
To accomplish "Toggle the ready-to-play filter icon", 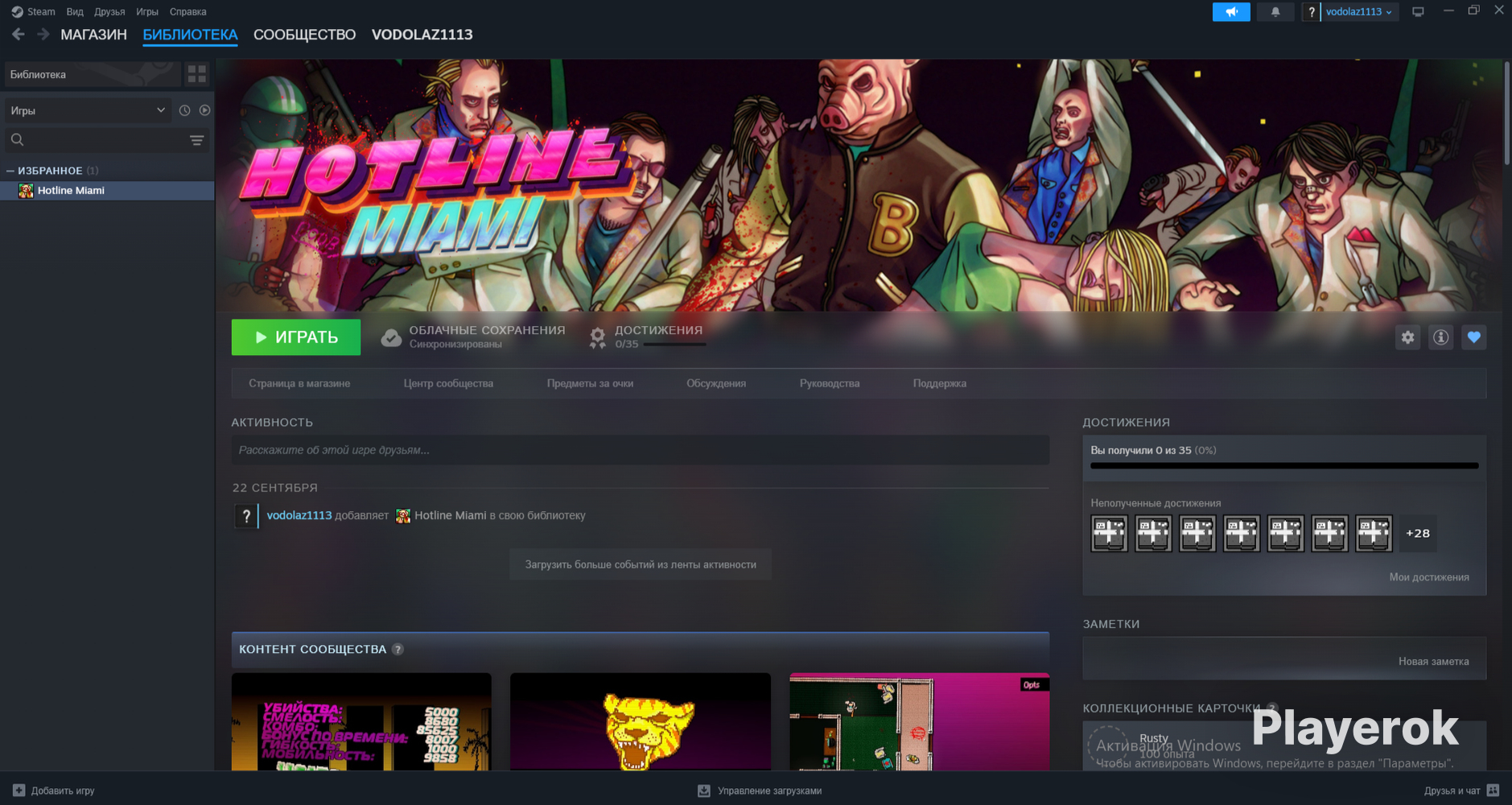I will tap(205, 110).
